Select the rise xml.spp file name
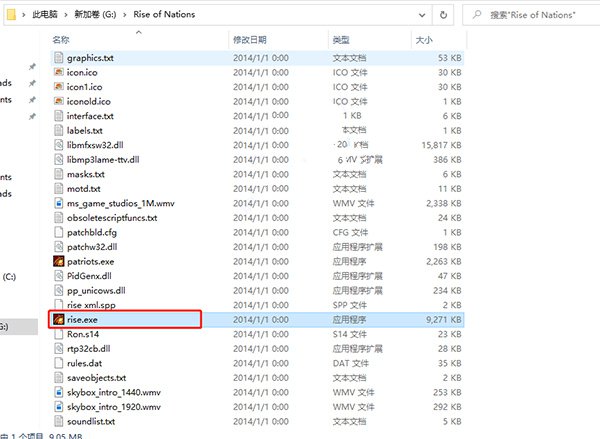The image size is (600, 439). pyautogui.click(x=91, y=305)
